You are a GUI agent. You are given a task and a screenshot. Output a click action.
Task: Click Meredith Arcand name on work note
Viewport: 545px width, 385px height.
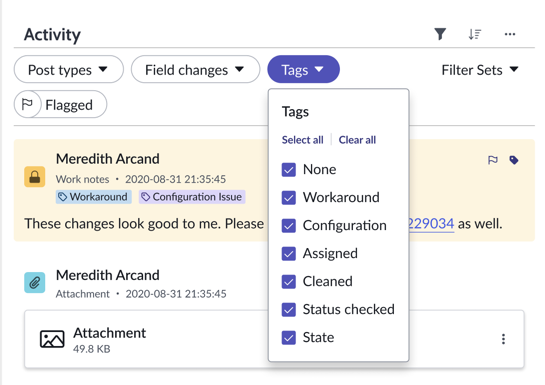pyautogui.click(x=108, y=159)
